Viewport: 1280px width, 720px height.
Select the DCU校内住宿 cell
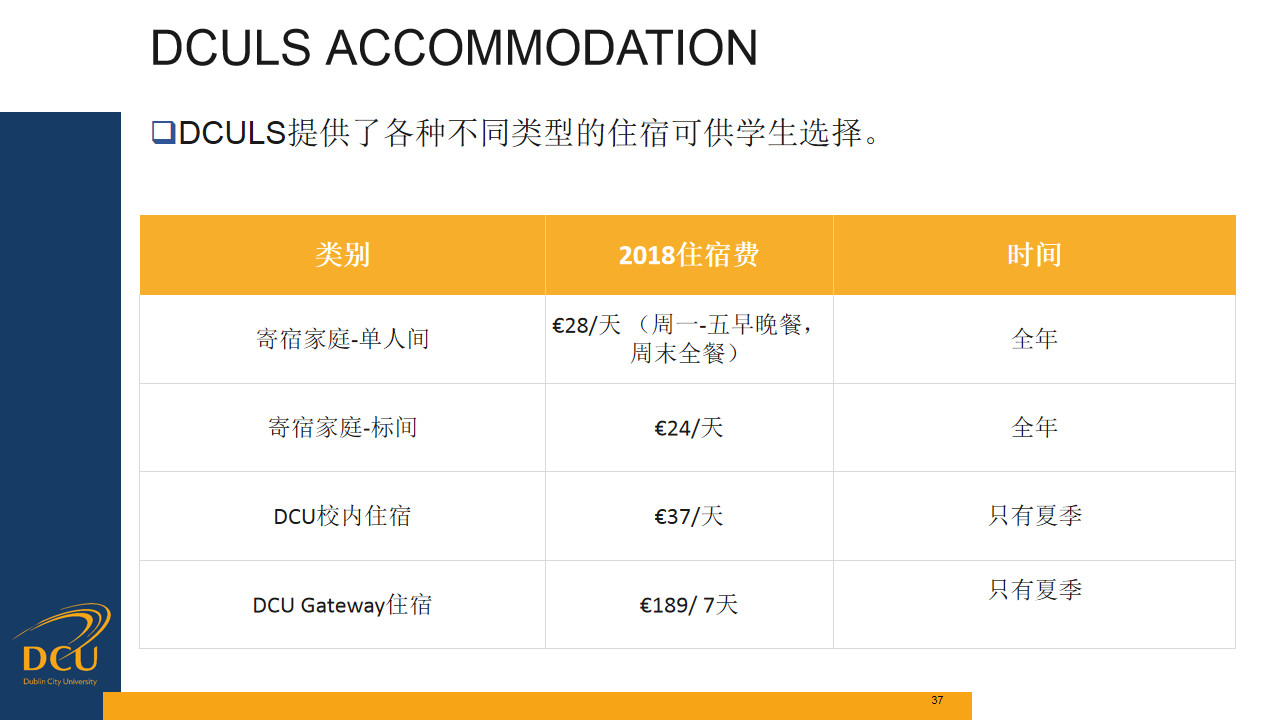tap(342, 516)
